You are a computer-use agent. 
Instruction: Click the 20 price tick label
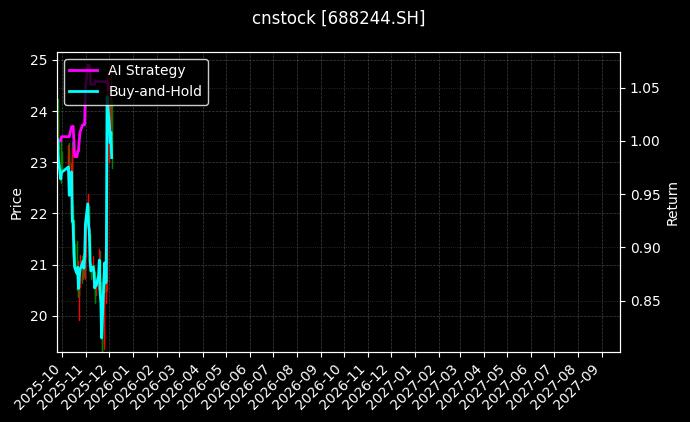coord(39,316)
